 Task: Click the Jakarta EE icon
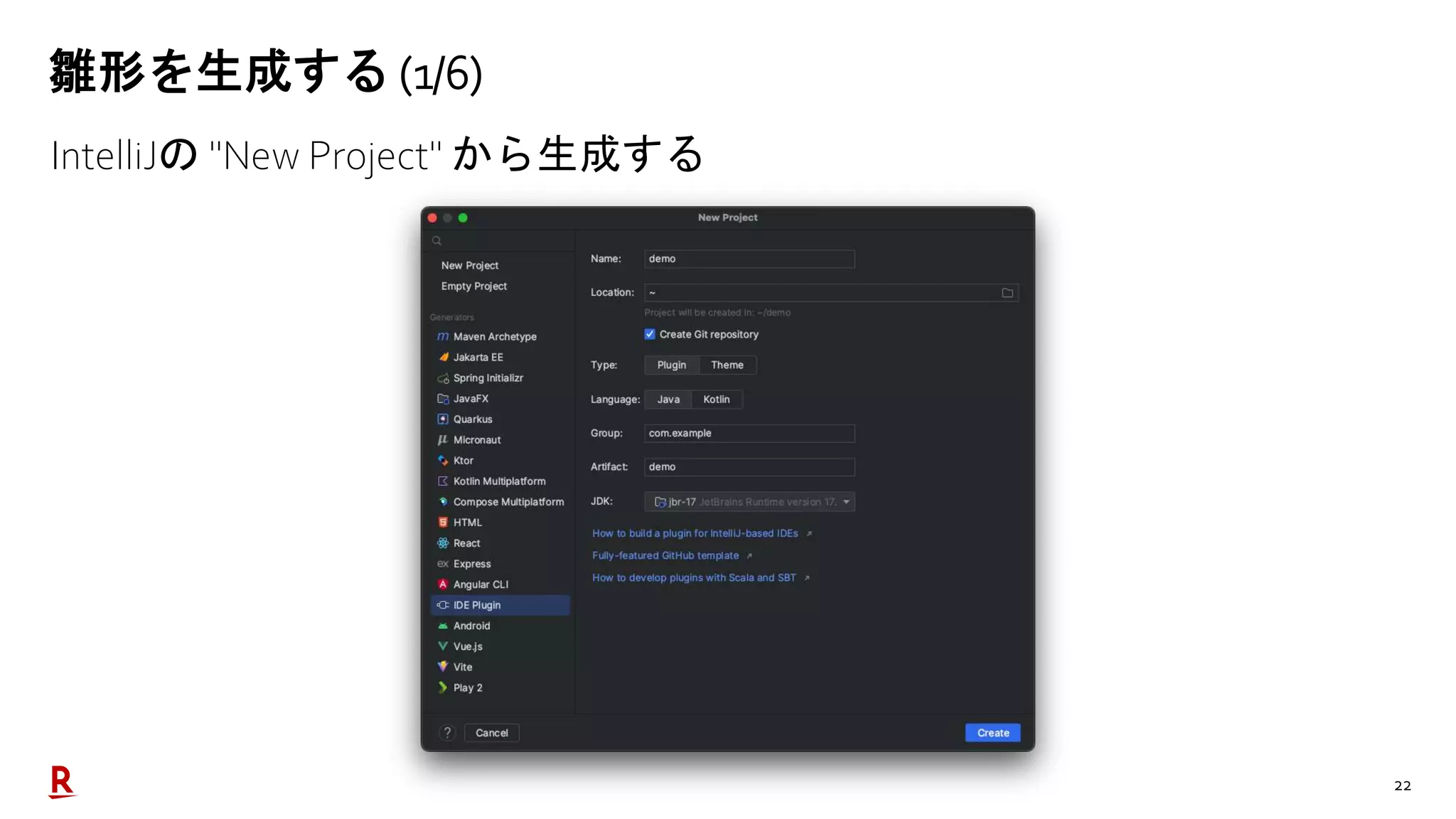443,357
